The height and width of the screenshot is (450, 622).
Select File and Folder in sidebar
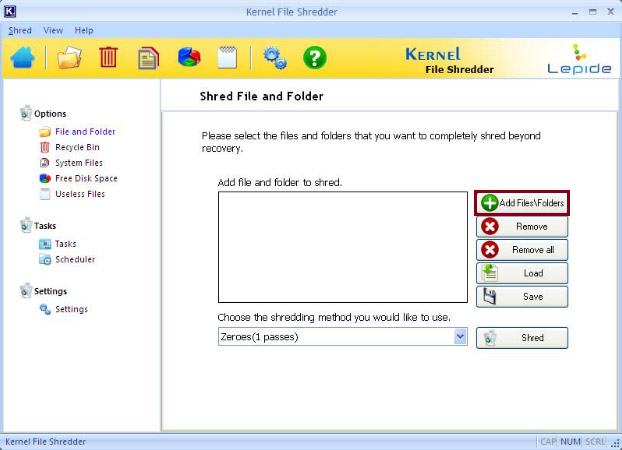coord(85,132)
